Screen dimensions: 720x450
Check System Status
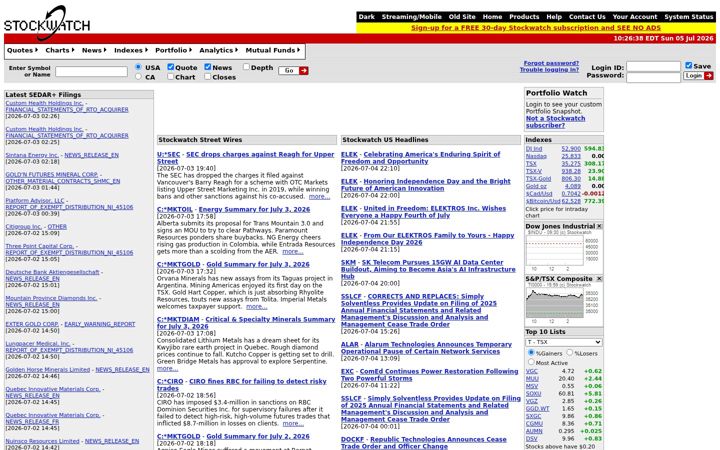pyautogui.click(x=689, y=17)
